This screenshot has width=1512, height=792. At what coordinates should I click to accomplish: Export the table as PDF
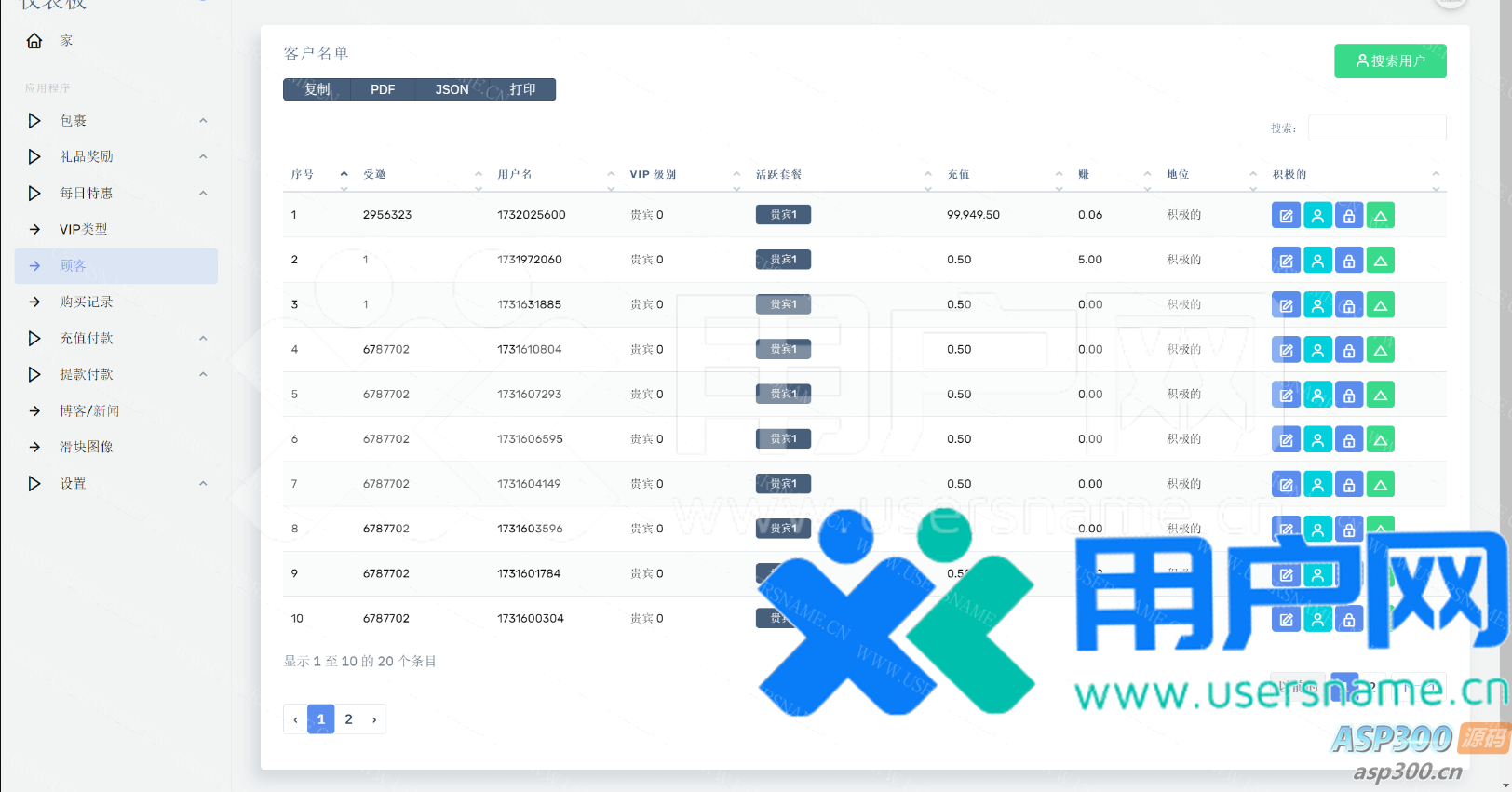coord(383,90)
